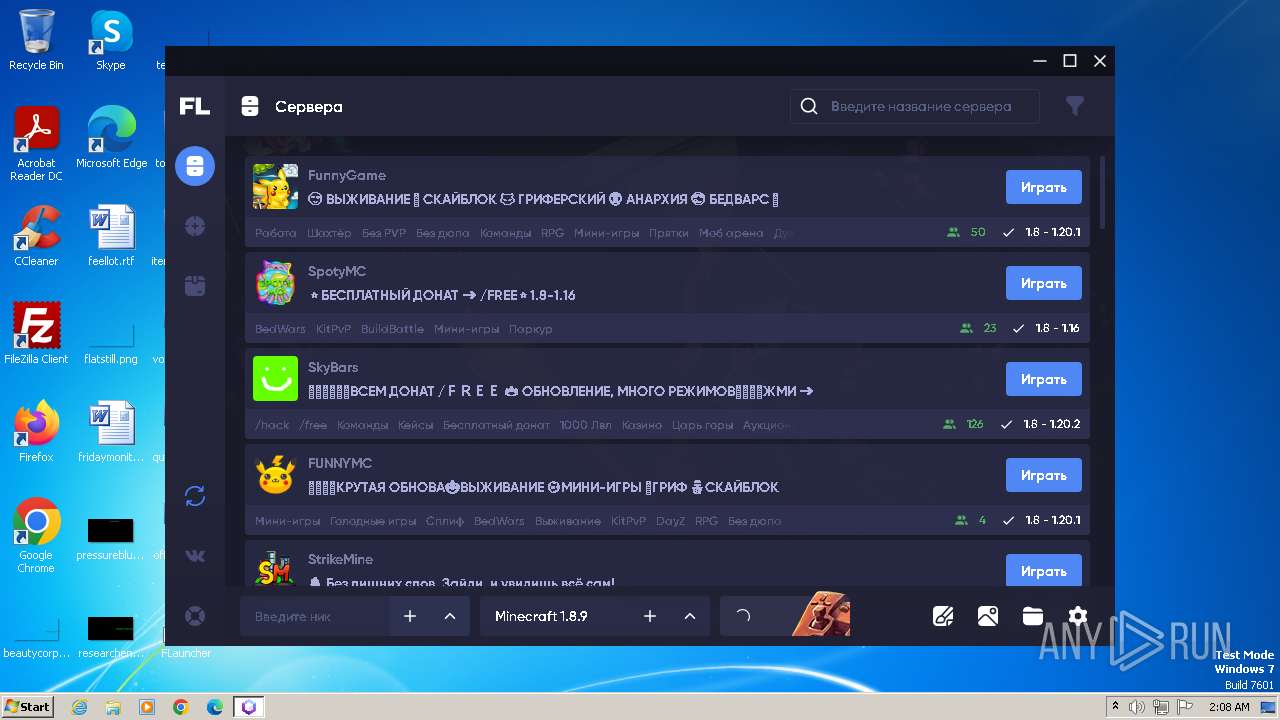Select the CCleaner desktop shortcut
1280x720 pixels.
[x=36, y=236]
